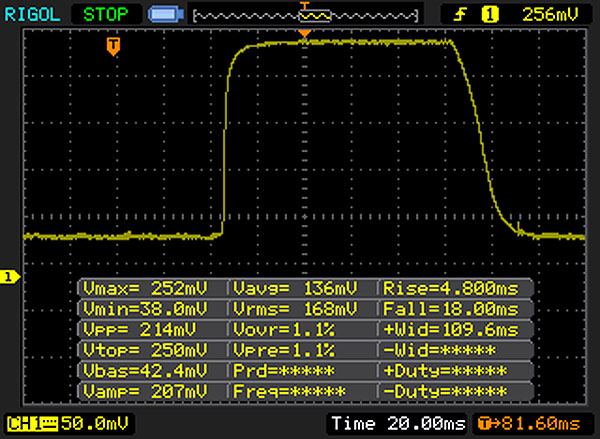
Task: Click the yellow channel 1 ground marker
Action: point(10,277)
